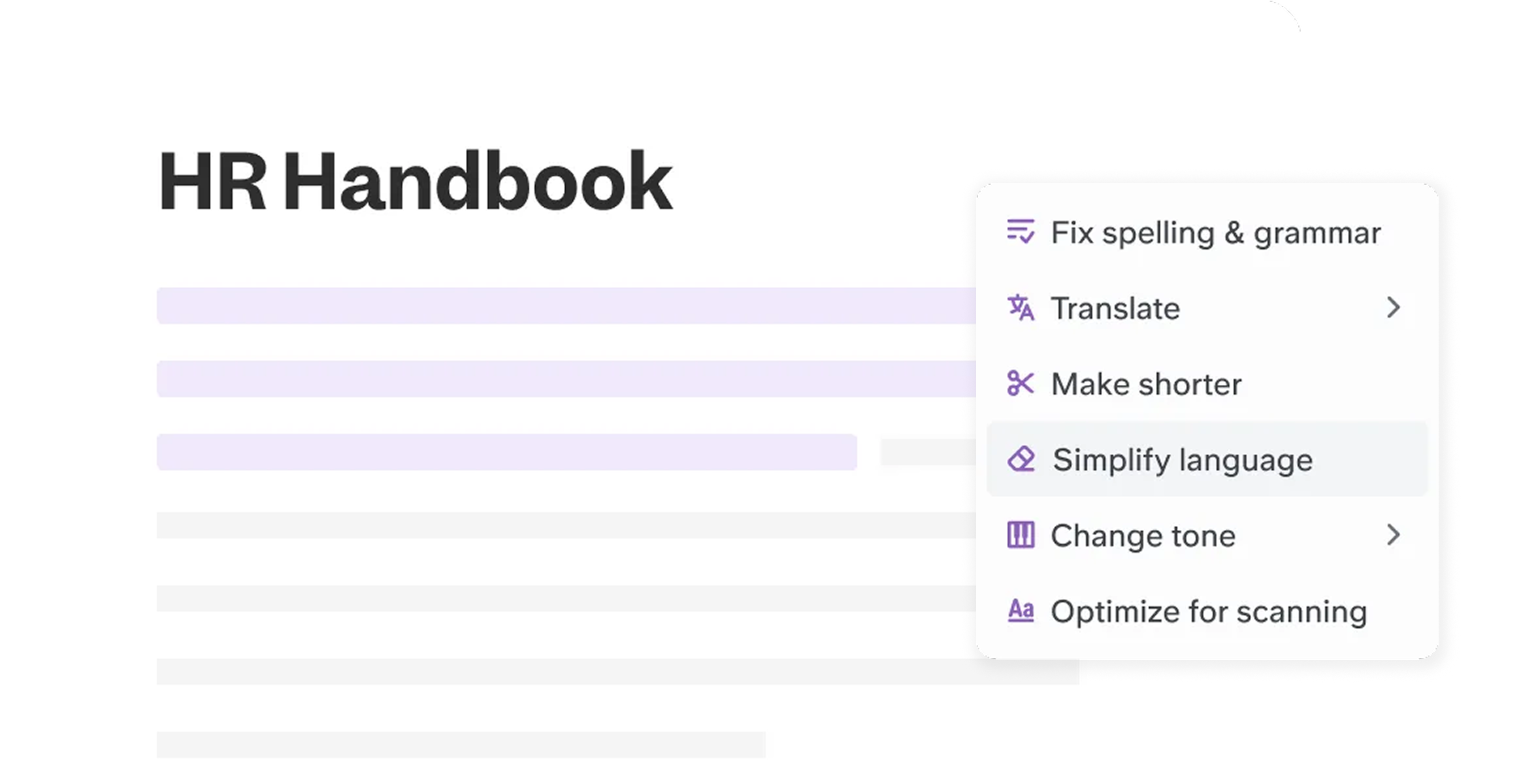Click the scissors icon
Screen dimensions: 1538x784
[x=1021, y=384]
